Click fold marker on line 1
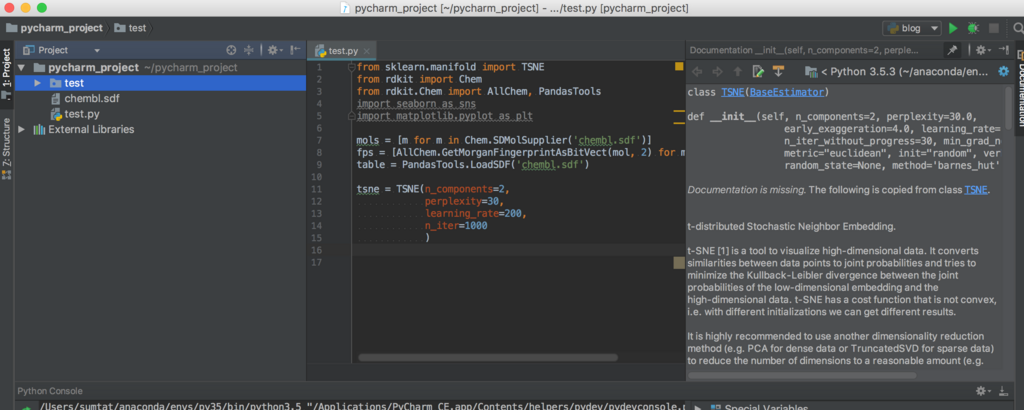Screen dimensions: 1024x410 (351, 67)
